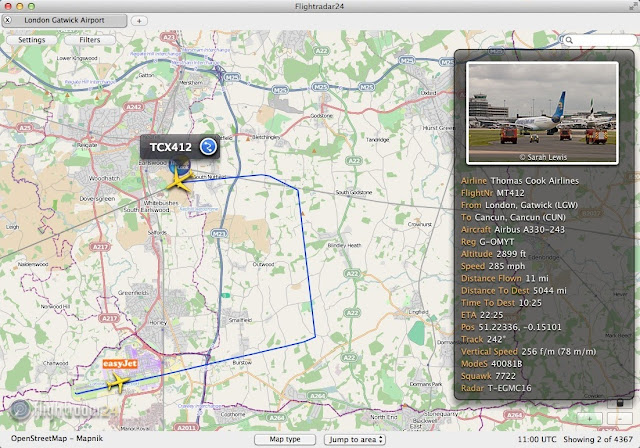Click the magnifier search icon
Screen dimensions: 640x448
pos(569,40)
